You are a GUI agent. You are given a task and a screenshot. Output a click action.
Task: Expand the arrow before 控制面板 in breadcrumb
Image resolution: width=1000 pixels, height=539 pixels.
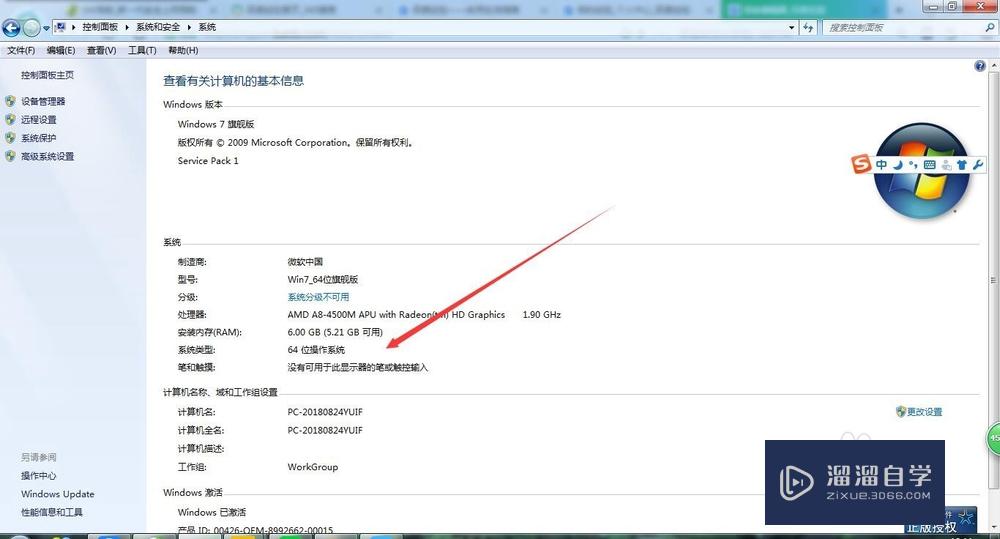point(74,27)
